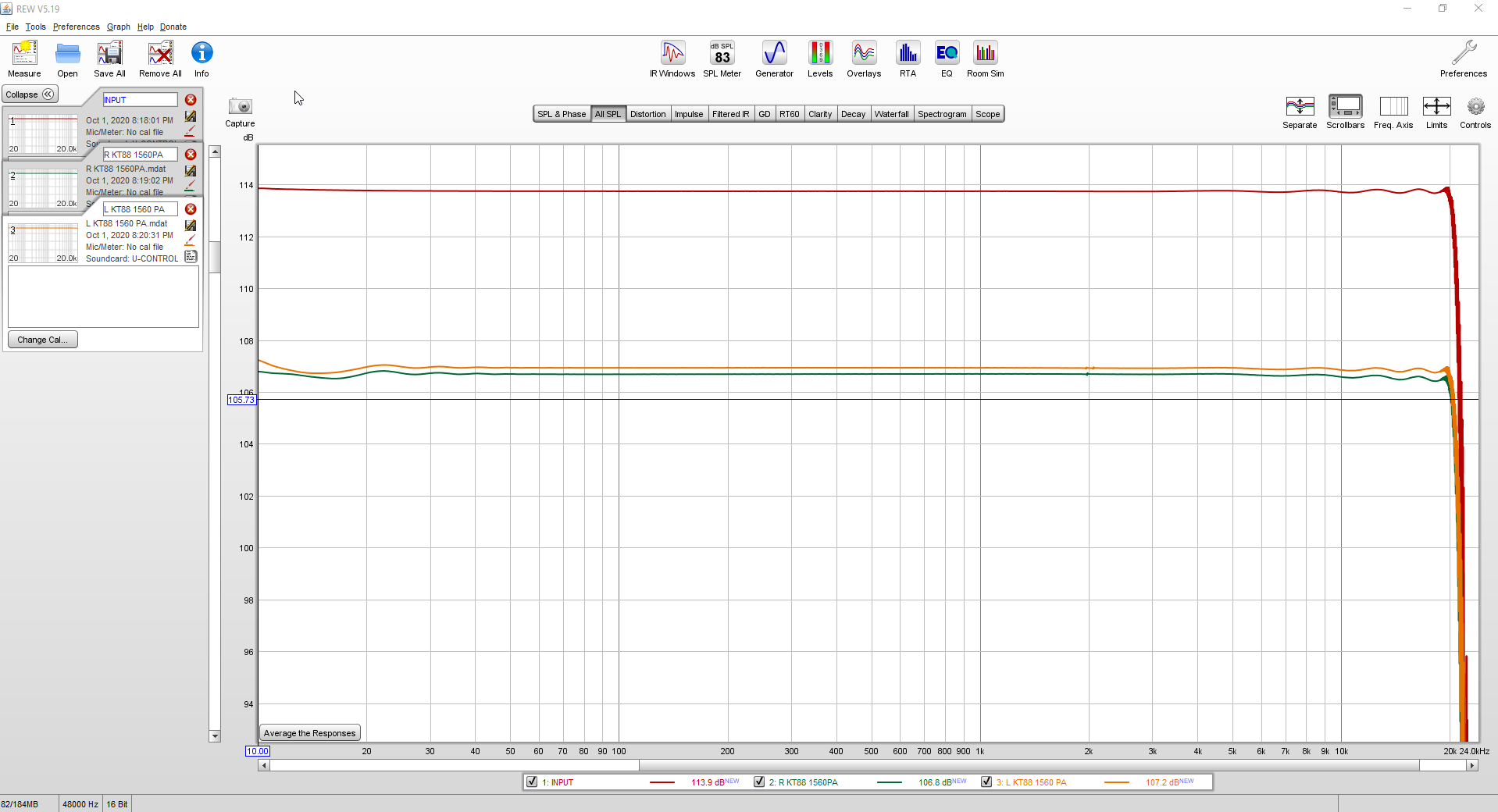Image resolution: width=1498 pixels, height=812 pixels.
Task: Switch to Distortion tab
Action: coord(648,114)
